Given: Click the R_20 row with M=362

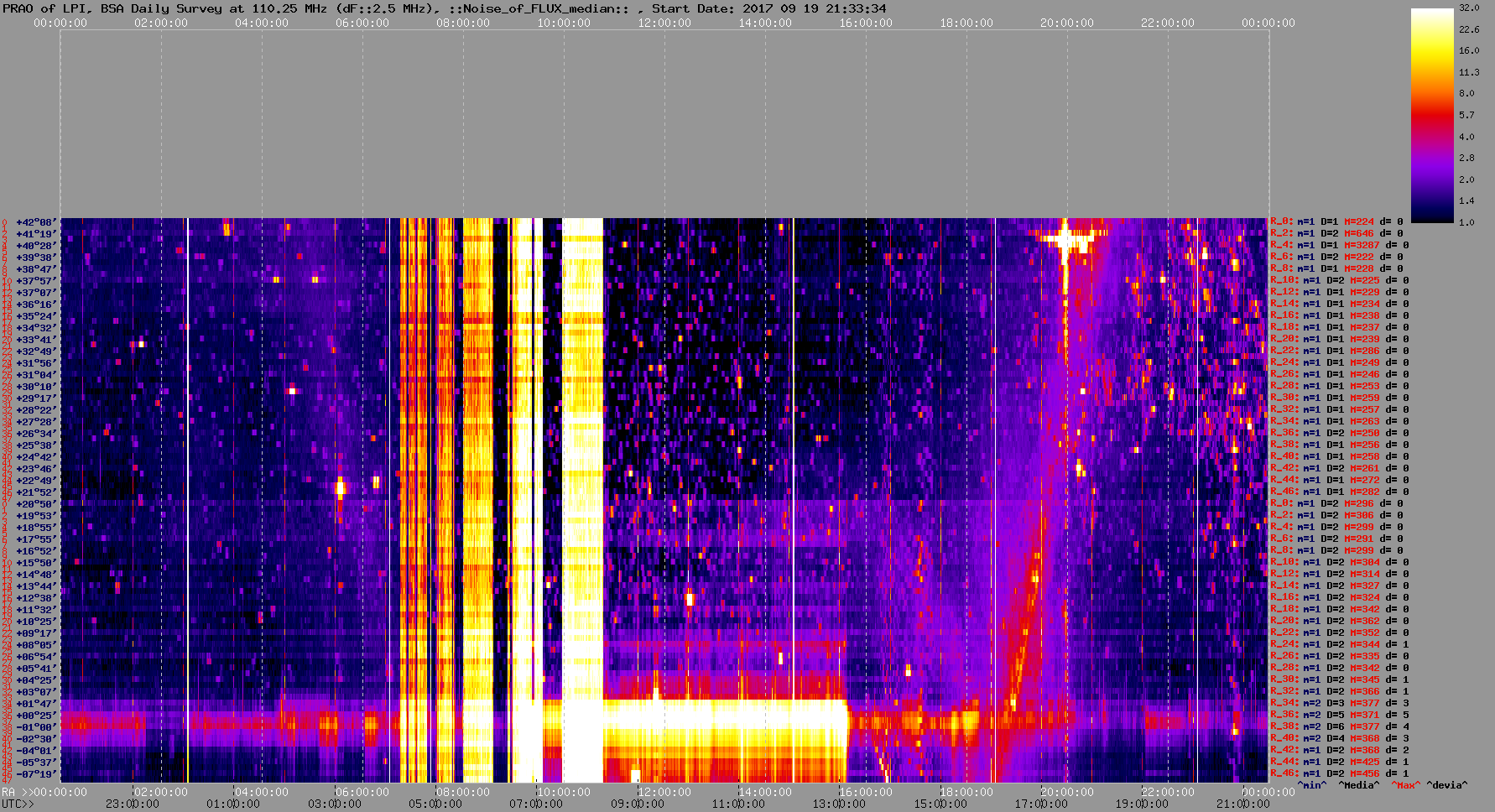Looking at the screenshot, I should pyautogui.click(x=1340, y=622).
